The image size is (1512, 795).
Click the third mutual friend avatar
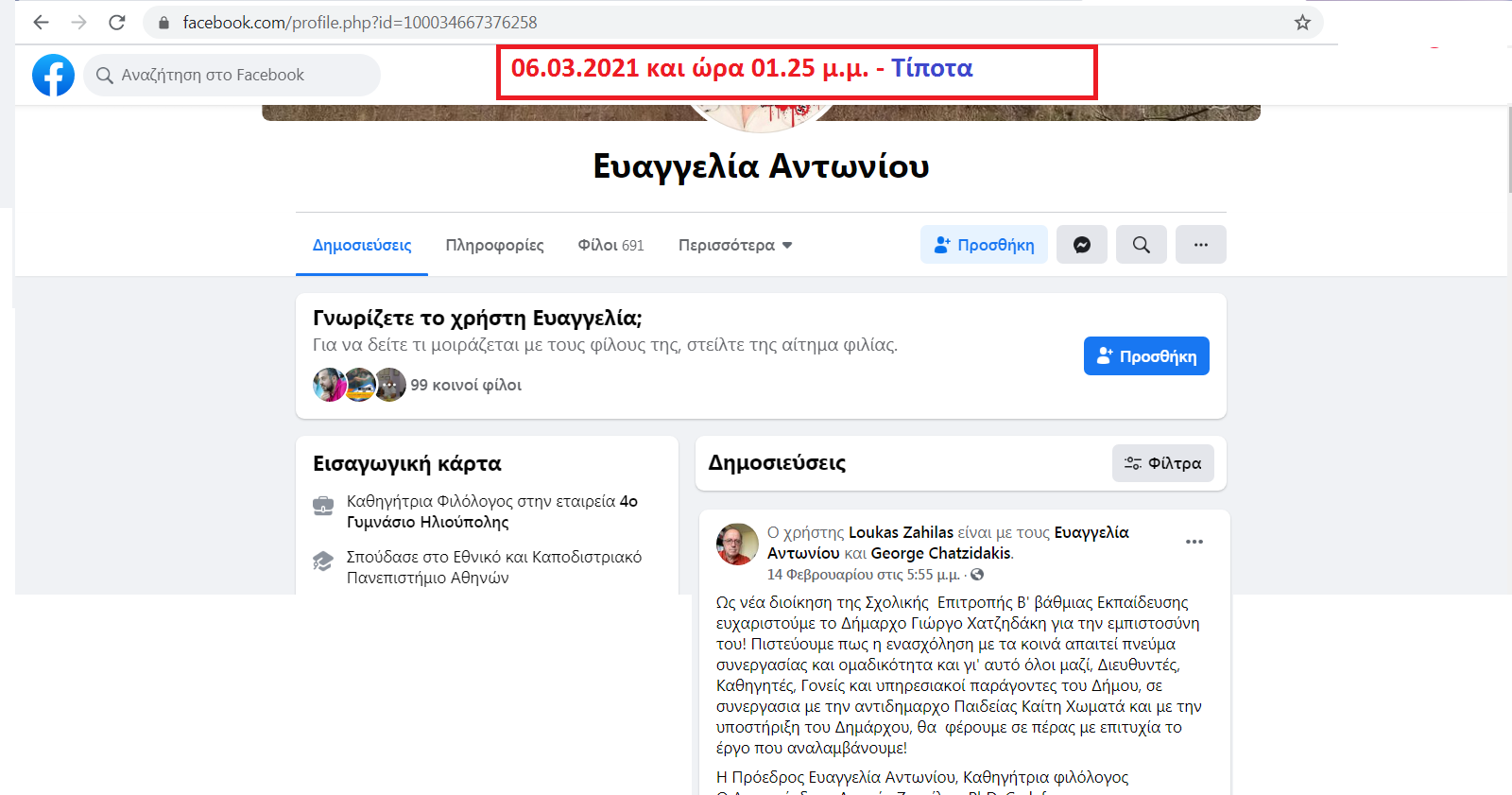pyautogui.click(x=390, y=385)
